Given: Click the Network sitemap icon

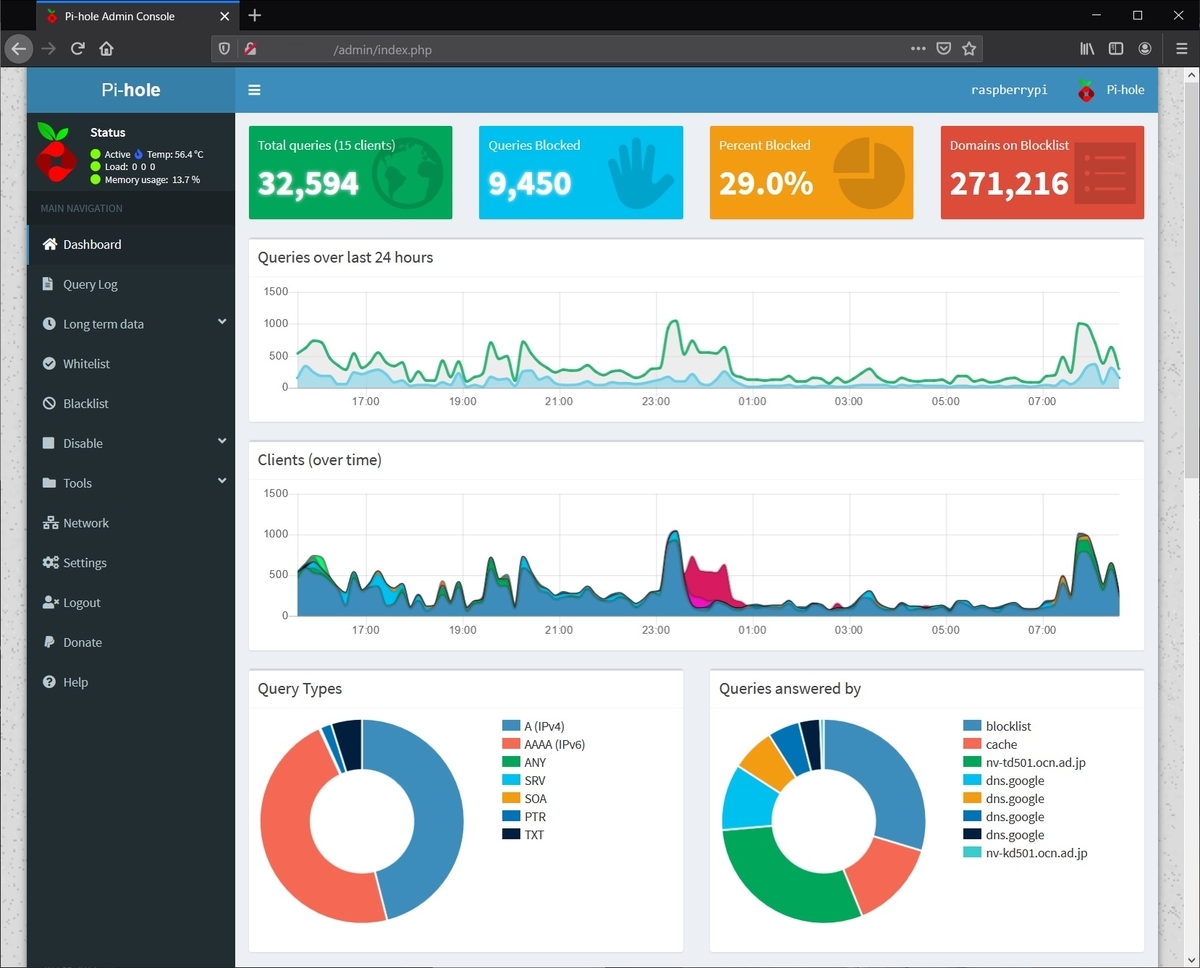Looking at the screenshot, I should click(50, 523).
